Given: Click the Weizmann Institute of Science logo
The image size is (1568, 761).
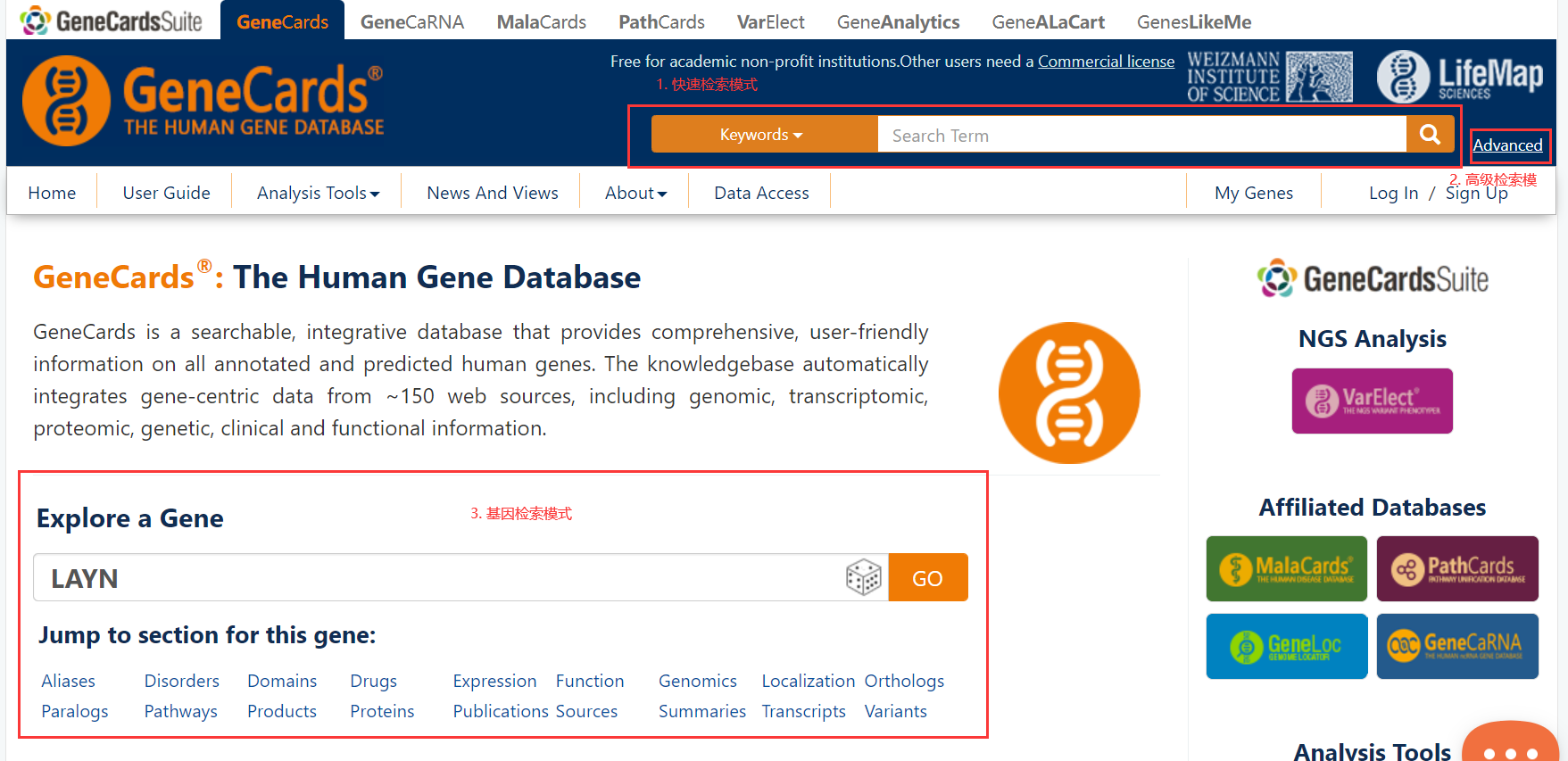Looking at the screenshot, I should (1269, 77).
